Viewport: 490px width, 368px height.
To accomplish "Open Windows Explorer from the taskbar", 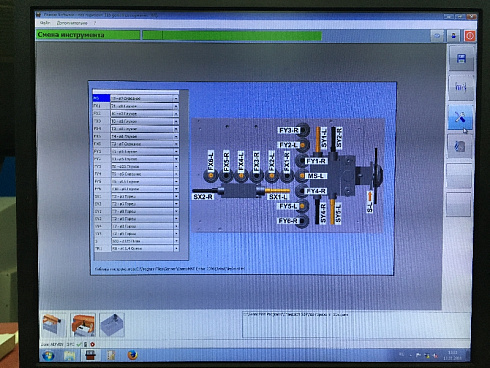I will (x=69, y=356).
